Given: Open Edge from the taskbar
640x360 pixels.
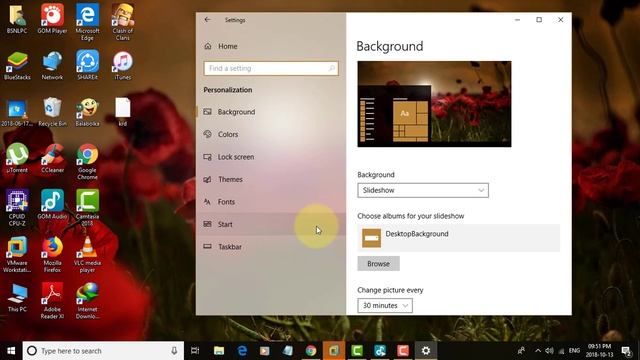Looking at the screenshot, I should [x=242, y=351].
